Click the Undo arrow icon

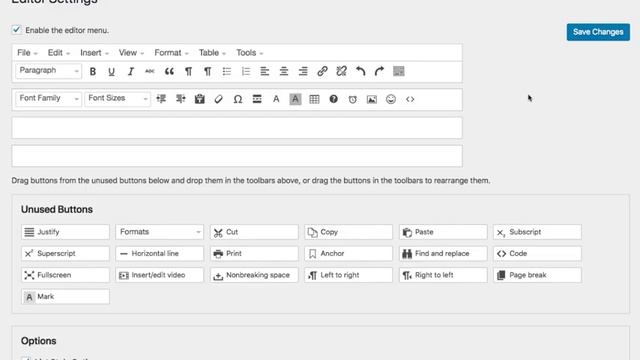point(360,71)
